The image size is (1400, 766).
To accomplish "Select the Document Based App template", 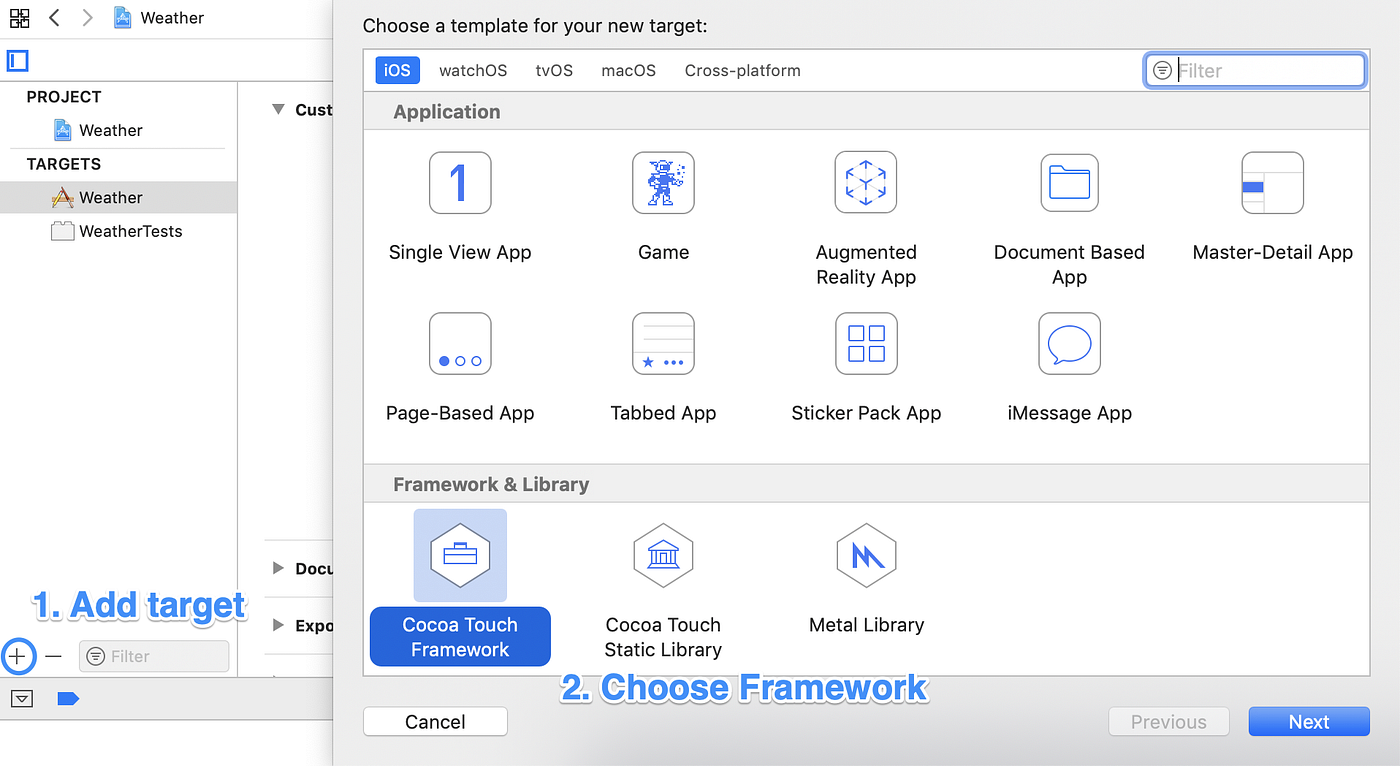I will (x=1069, y=200).
